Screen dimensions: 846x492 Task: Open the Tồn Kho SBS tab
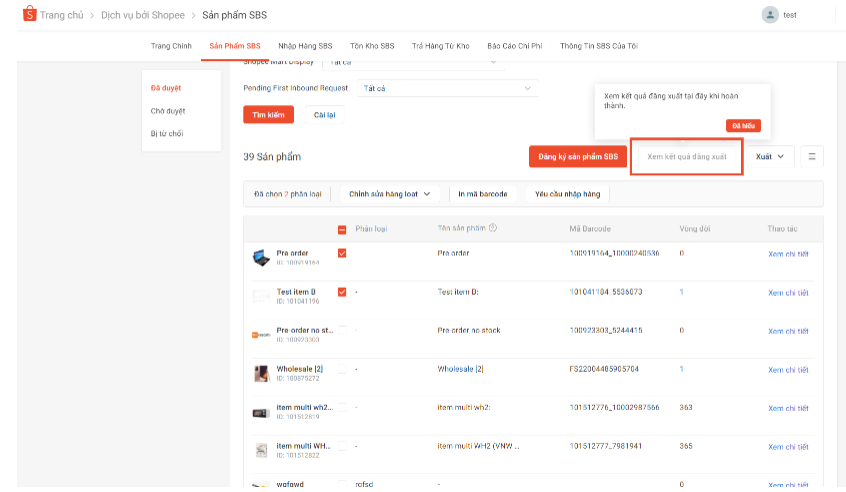[372, 46]
